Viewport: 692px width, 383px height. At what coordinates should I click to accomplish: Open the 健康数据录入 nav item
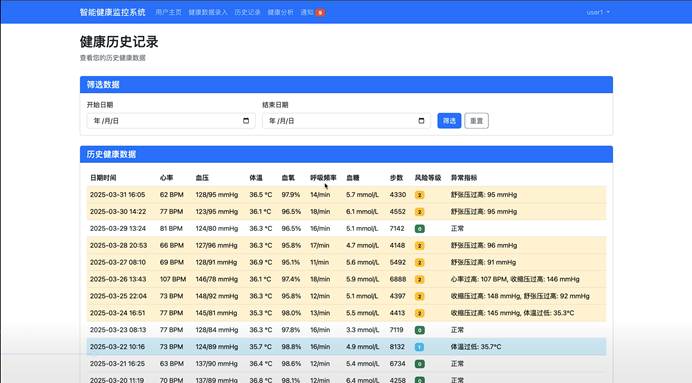point(207,12)
